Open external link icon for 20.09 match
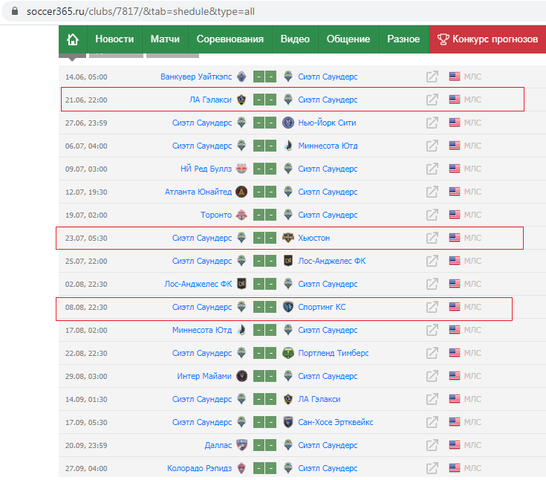The image size is (546, 480). click(x=432, y=445)
